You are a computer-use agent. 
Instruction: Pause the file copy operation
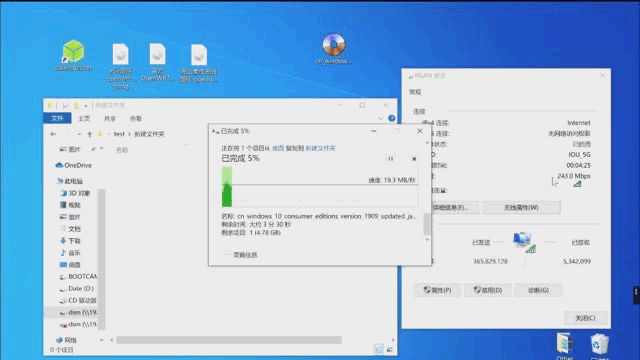(x=391, y=159)
